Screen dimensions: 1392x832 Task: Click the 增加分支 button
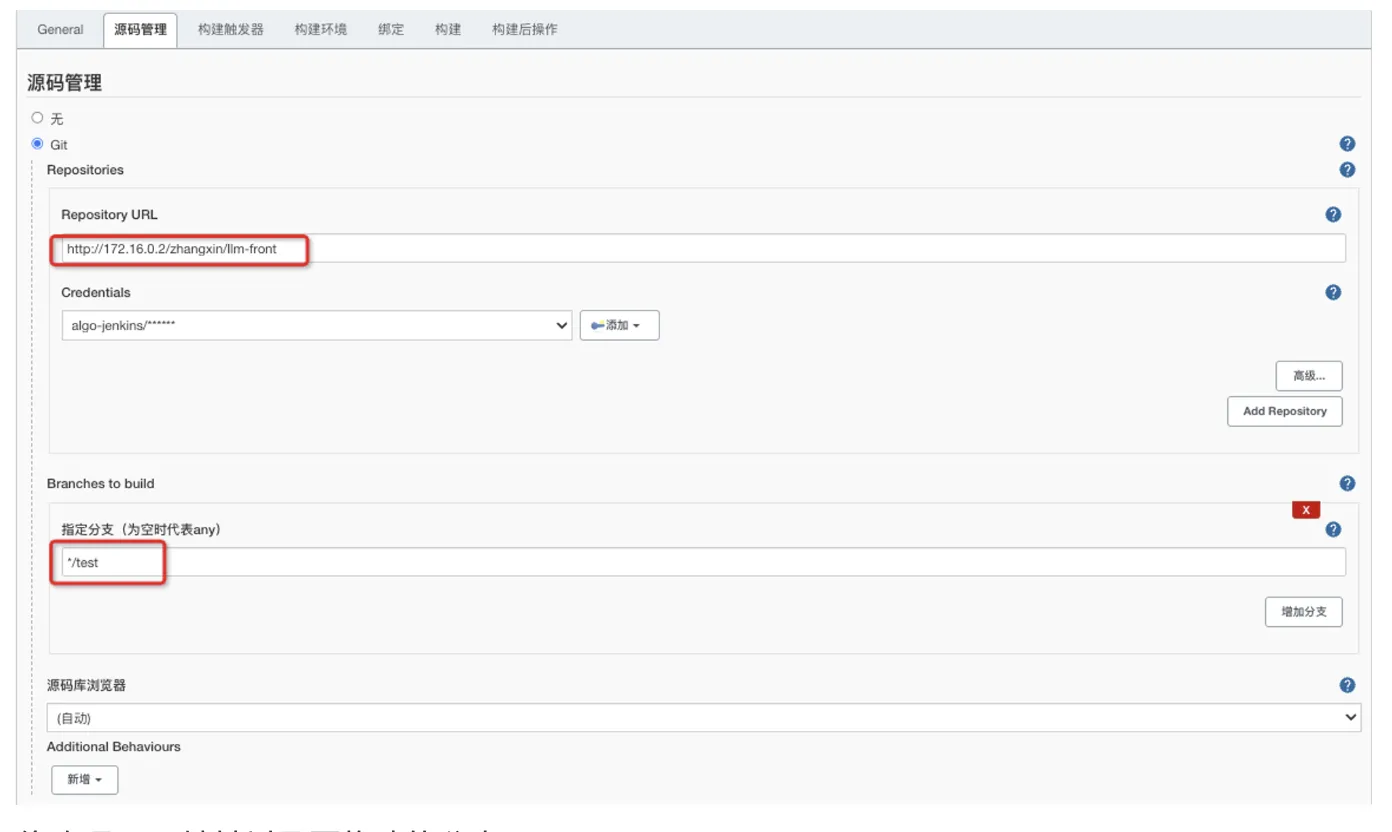coord(1304,612)
